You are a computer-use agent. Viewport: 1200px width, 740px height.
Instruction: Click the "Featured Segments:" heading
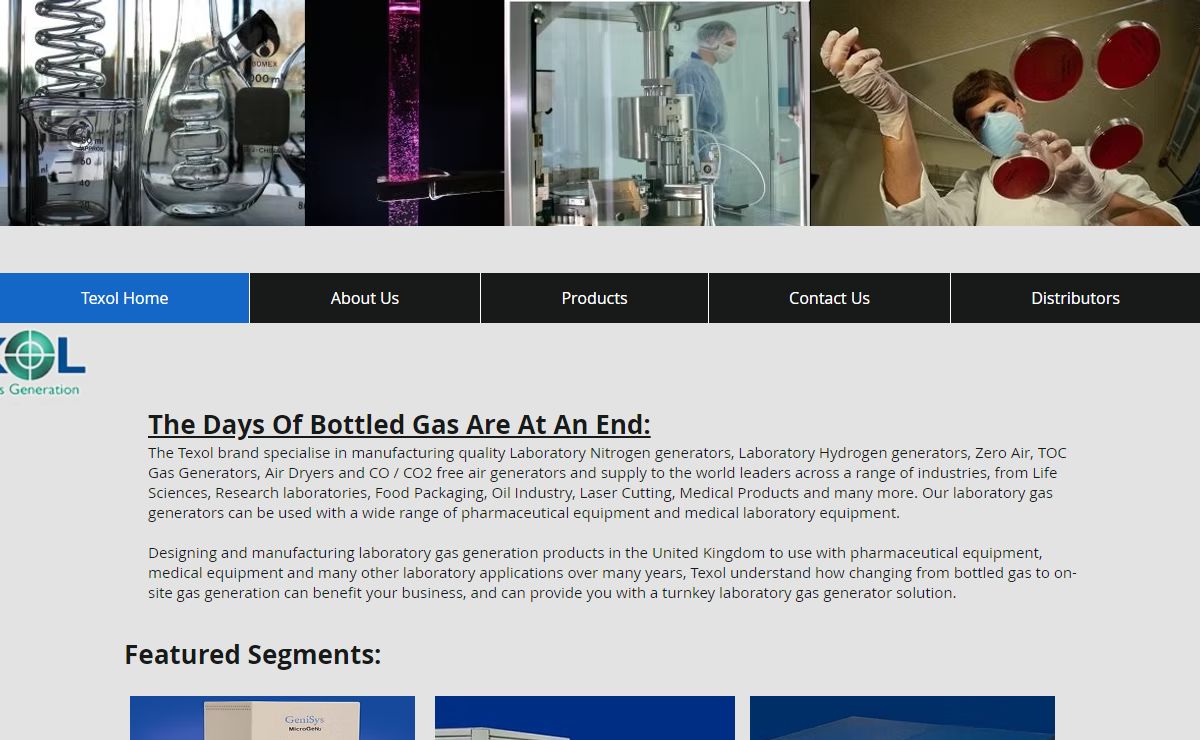pyautogui.click(x=252, y=654)
